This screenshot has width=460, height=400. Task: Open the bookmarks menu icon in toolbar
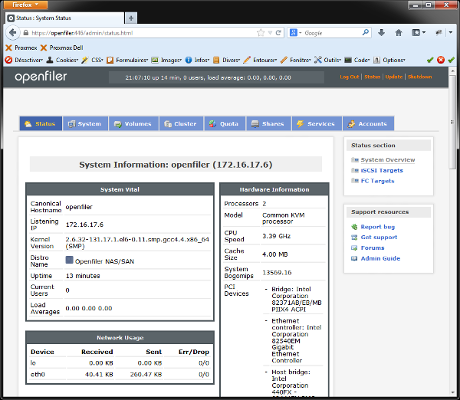419,33
